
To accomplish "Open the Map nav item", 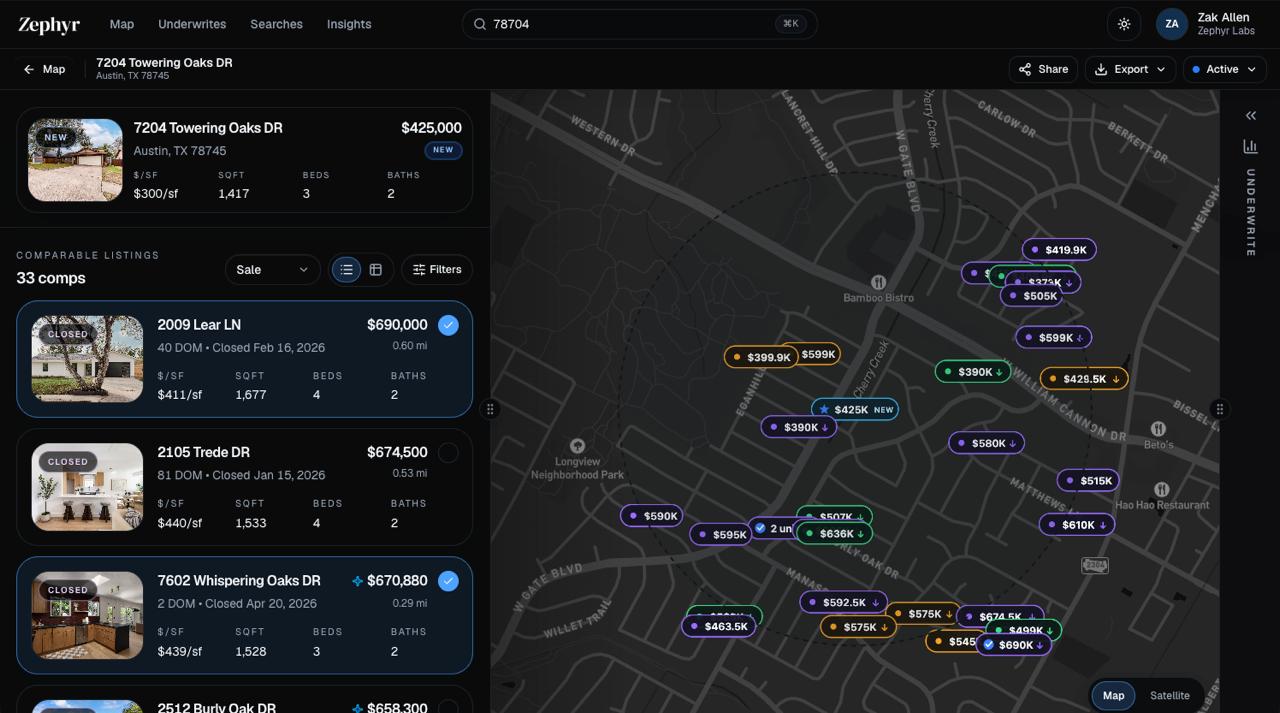I will pyautogui.click(x=122, y=24).
